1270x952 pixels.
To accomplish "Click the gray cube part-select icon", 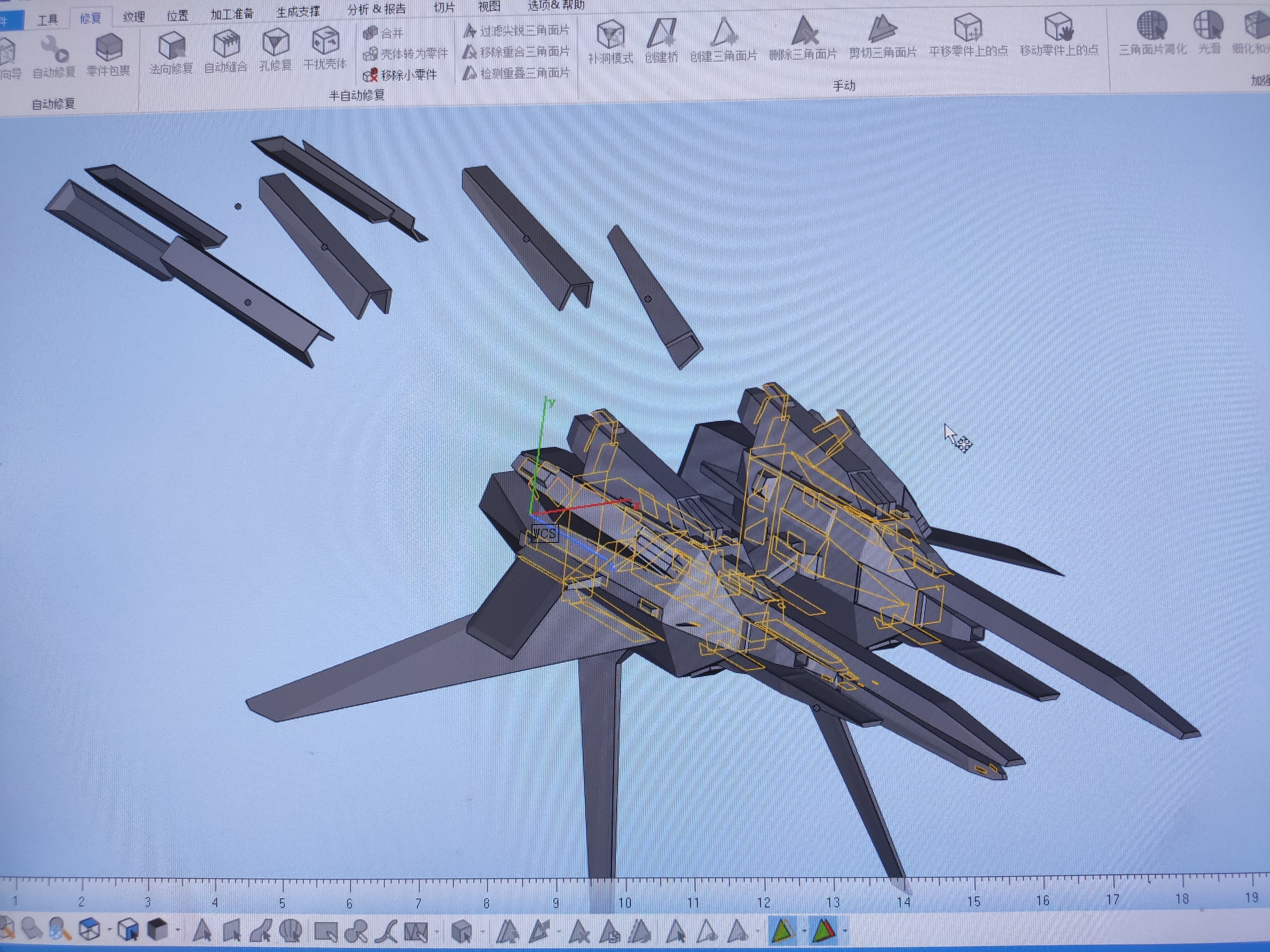I will pos(462,932).
